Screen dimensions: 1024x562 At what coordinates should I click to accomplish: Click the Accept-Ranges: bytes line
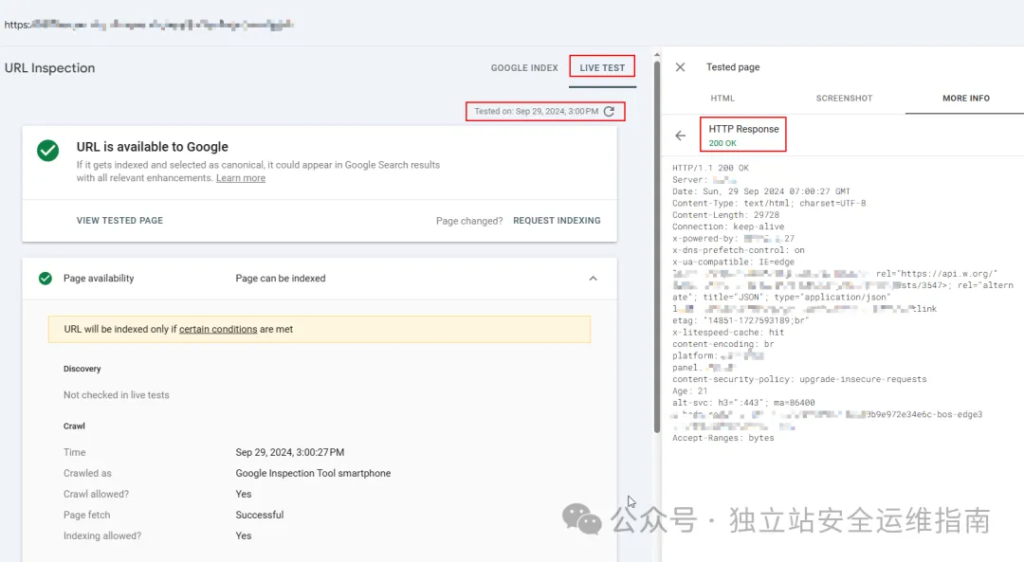pyautogui.click(x=723, y=438)
